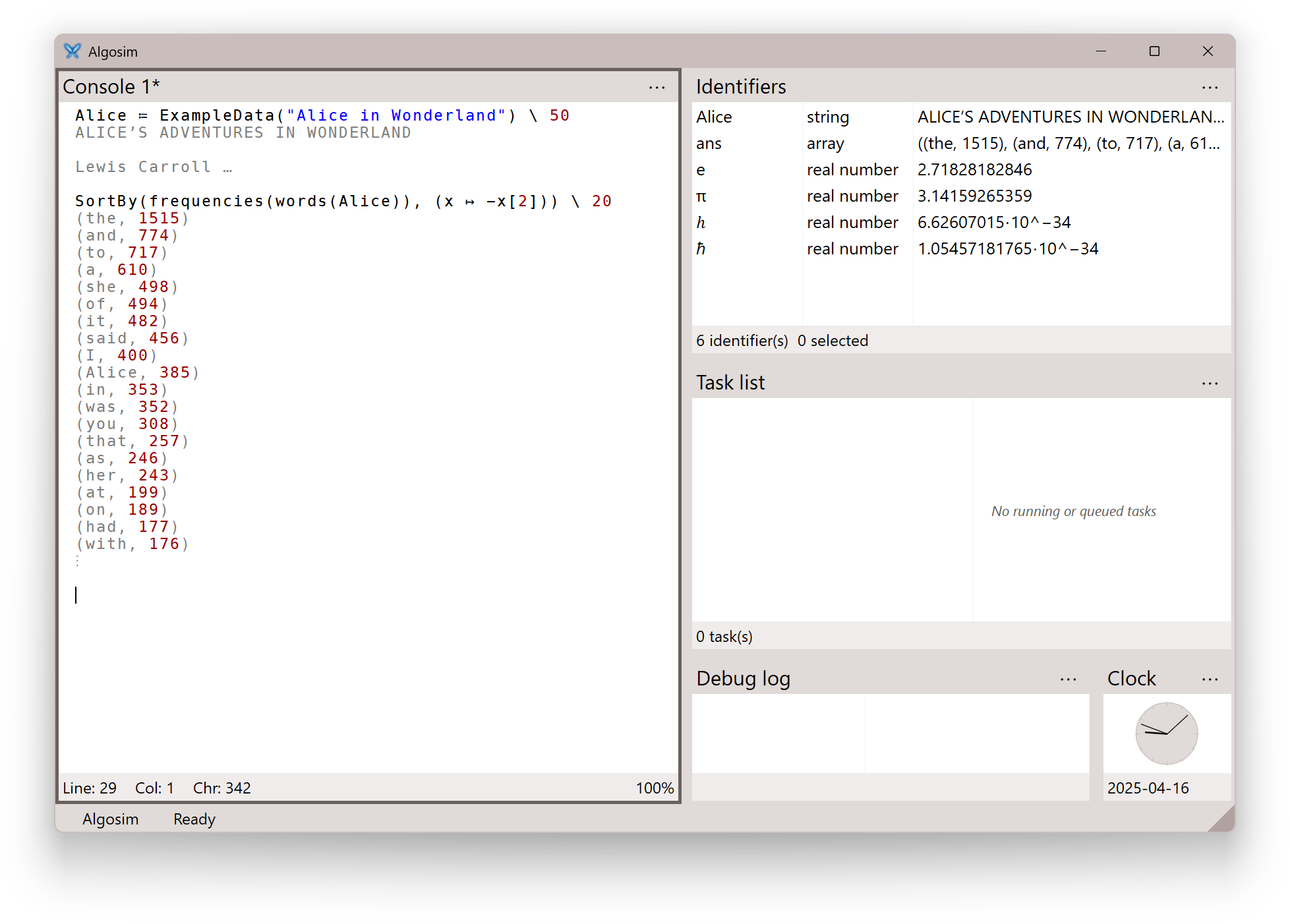Maximize the Algosim window
This screenshot has width=1290, height=924.
[x=1154, y=51]
